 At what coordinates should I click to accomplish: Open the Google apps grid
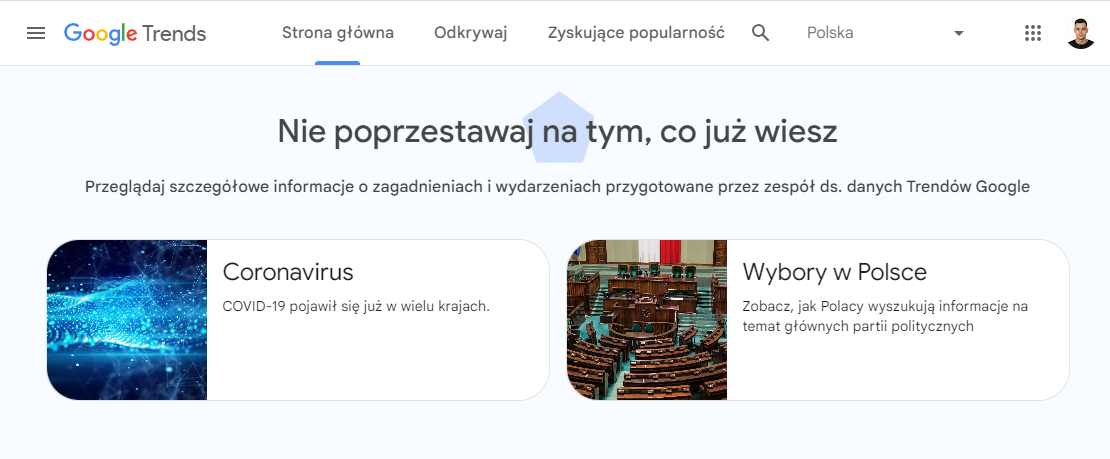pos(1033,33)
